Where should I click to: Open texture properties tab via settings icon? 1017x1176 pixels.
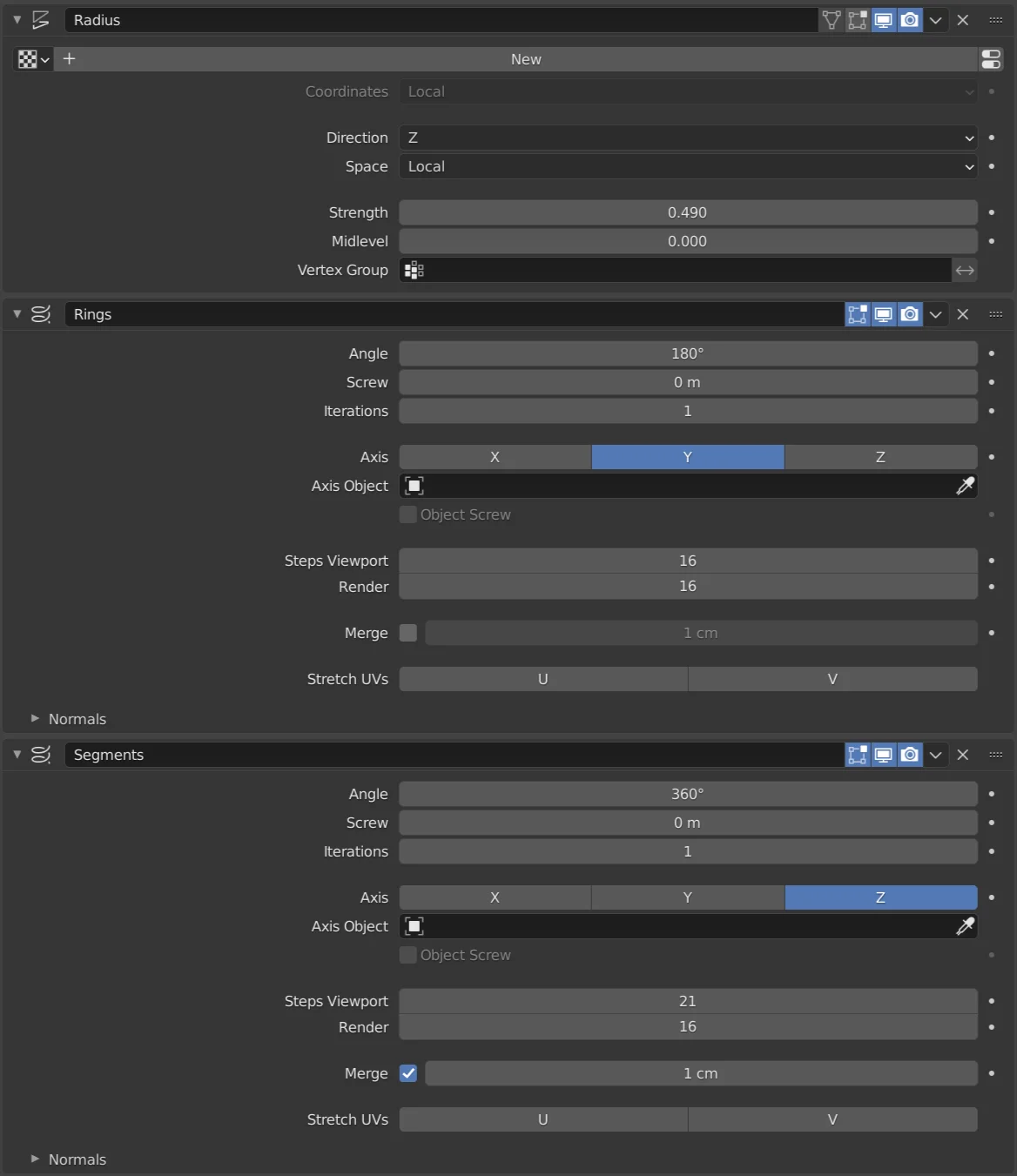coord(991,59)
